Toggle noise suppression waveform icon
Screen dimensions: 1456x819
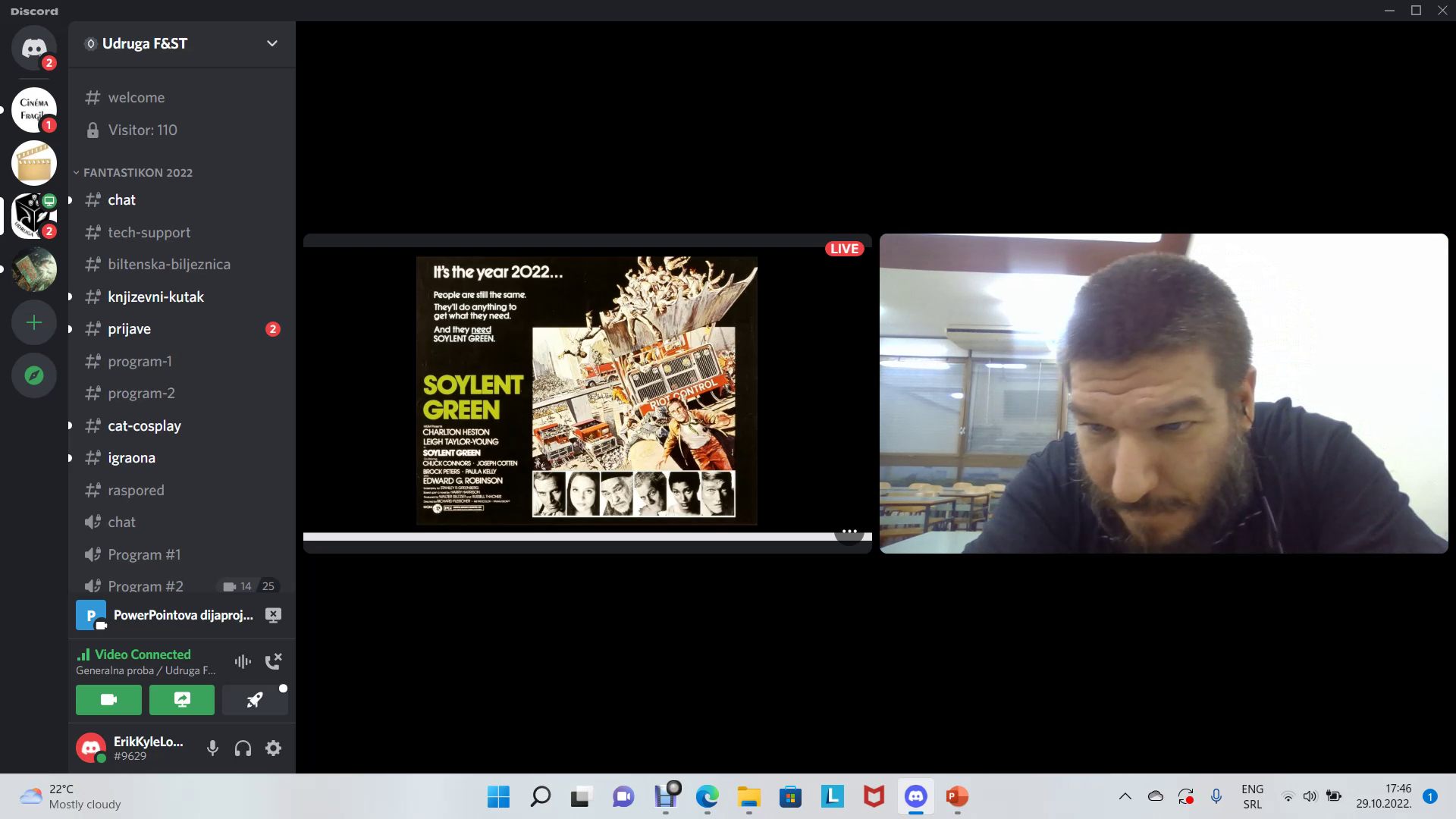pos(243,661)
